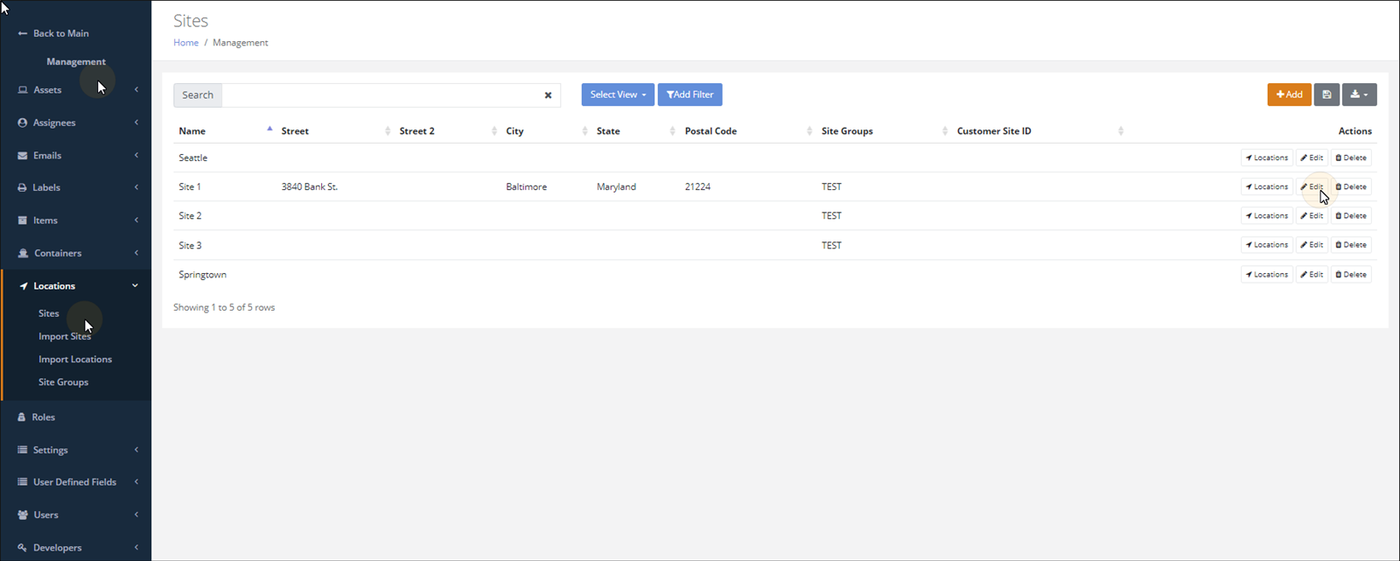Click the Roles lock icon
Viewport: 1400px width, 561px height.
pos(22,417)
